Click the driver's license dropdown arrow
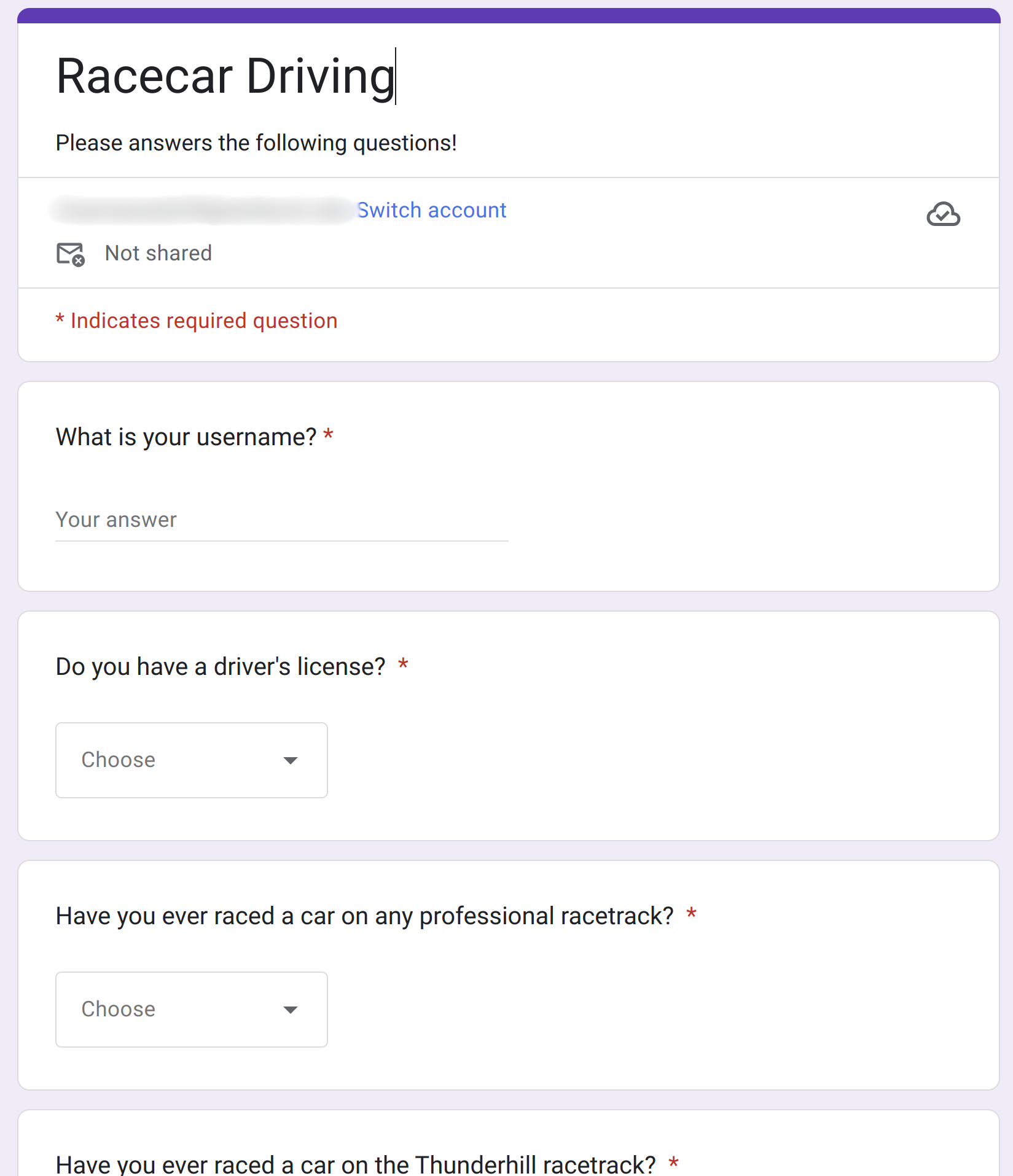The image size is (1013, 1176). [x=291, y=761]
